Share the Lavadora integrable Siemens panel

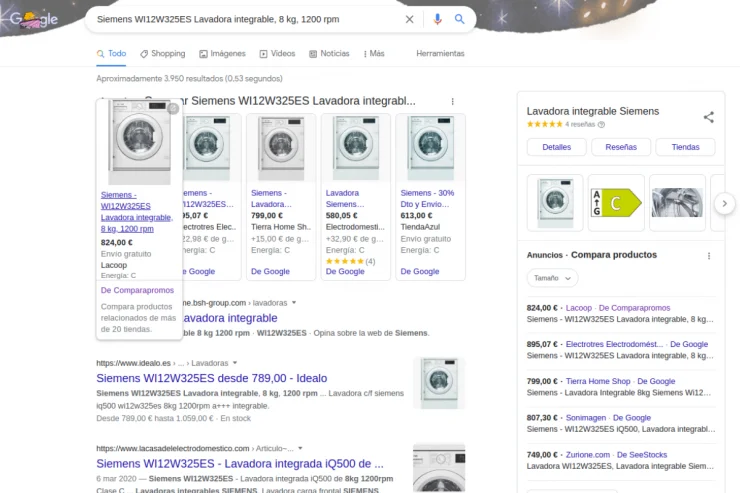coord(708,117)
